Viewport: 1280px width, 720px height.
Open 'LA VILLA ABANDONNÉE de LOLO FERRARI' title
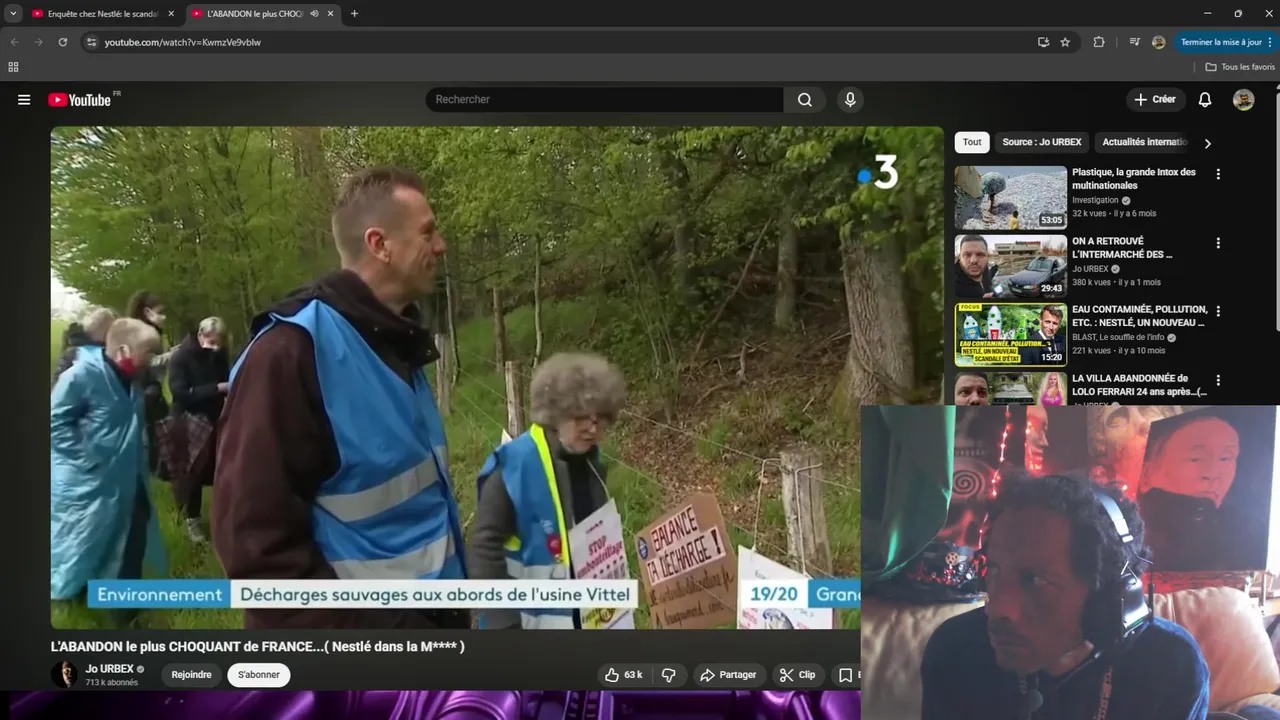(1140, 385)
